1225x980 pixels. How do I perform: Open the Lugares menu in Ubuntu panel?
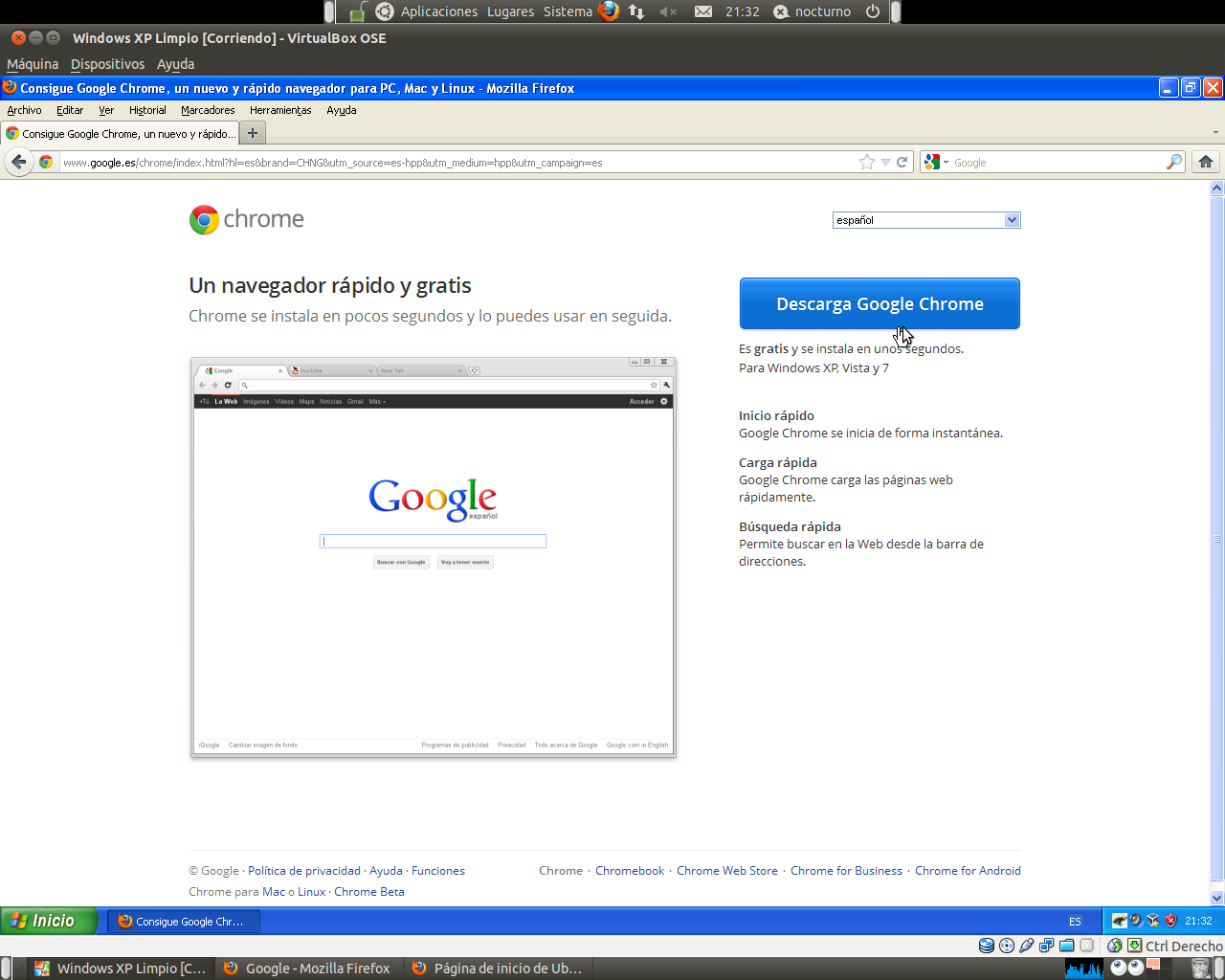[510, 11]
